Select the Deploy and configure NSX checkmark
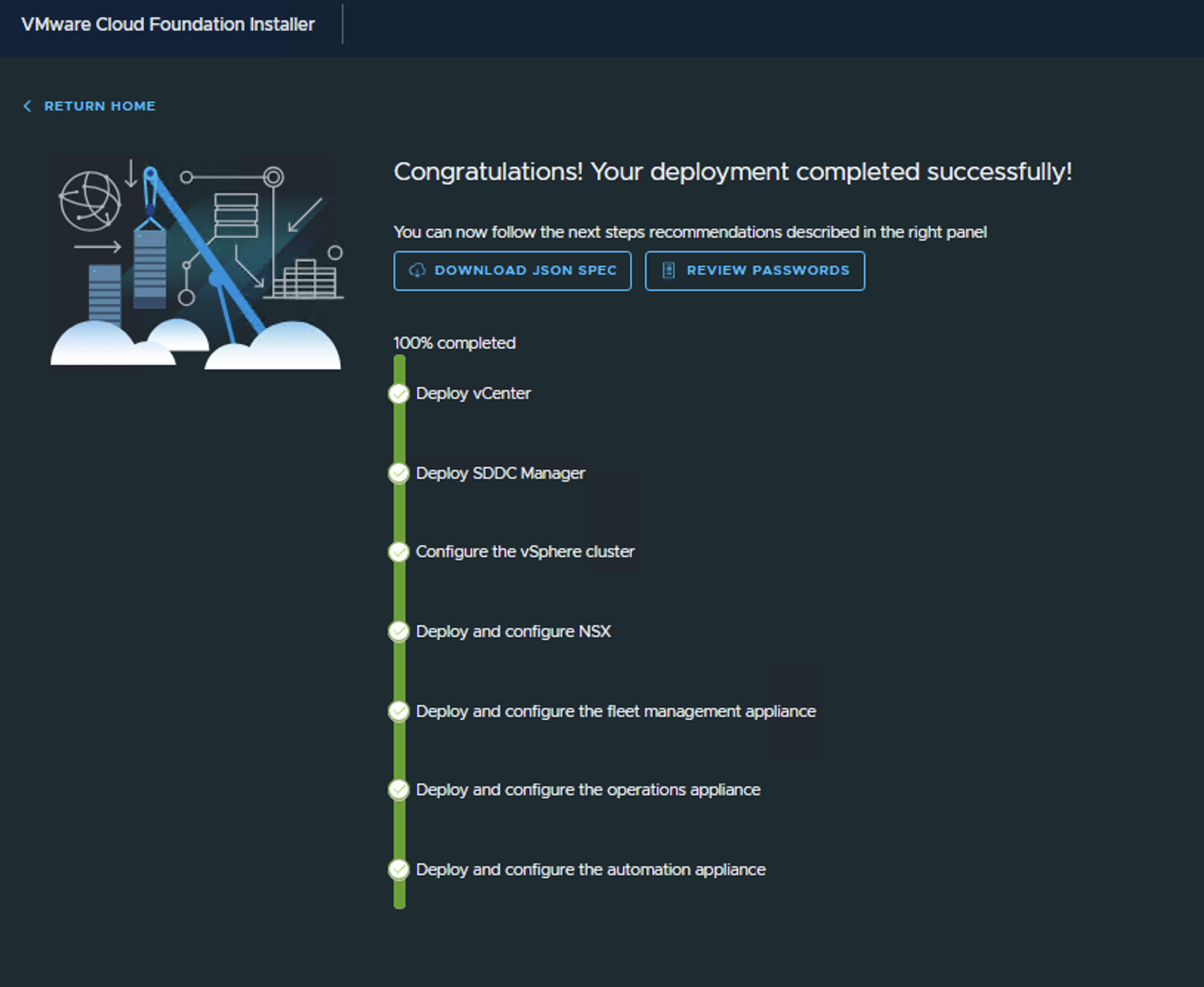The height and width of the screenshot is (987, 1204). 399,632
